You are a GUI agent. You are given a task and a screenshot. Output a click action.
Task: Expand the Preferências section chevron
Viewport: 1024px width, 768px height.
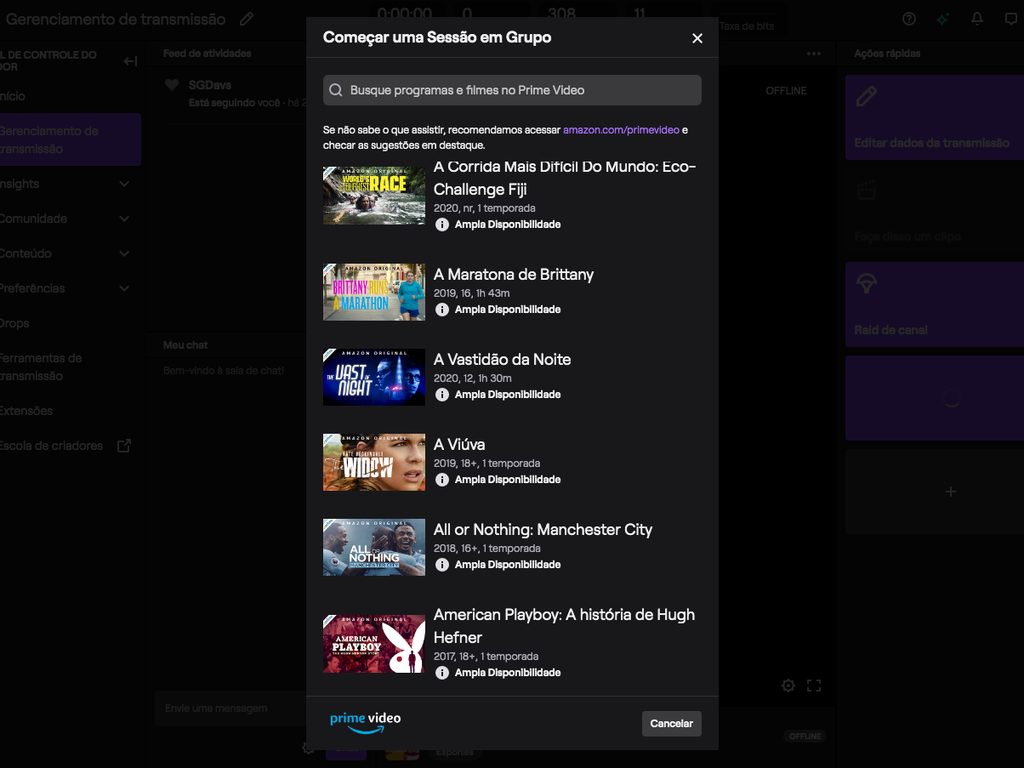click(124, 289)
